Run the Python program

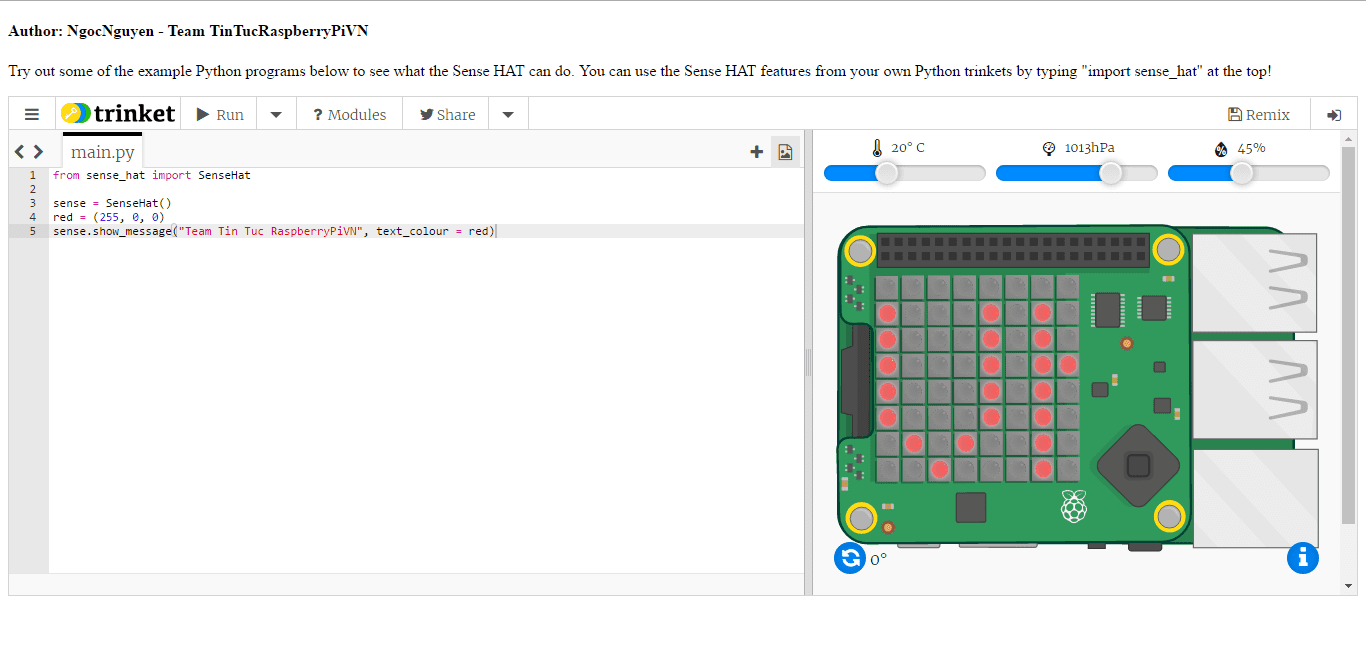pos(220,115)
